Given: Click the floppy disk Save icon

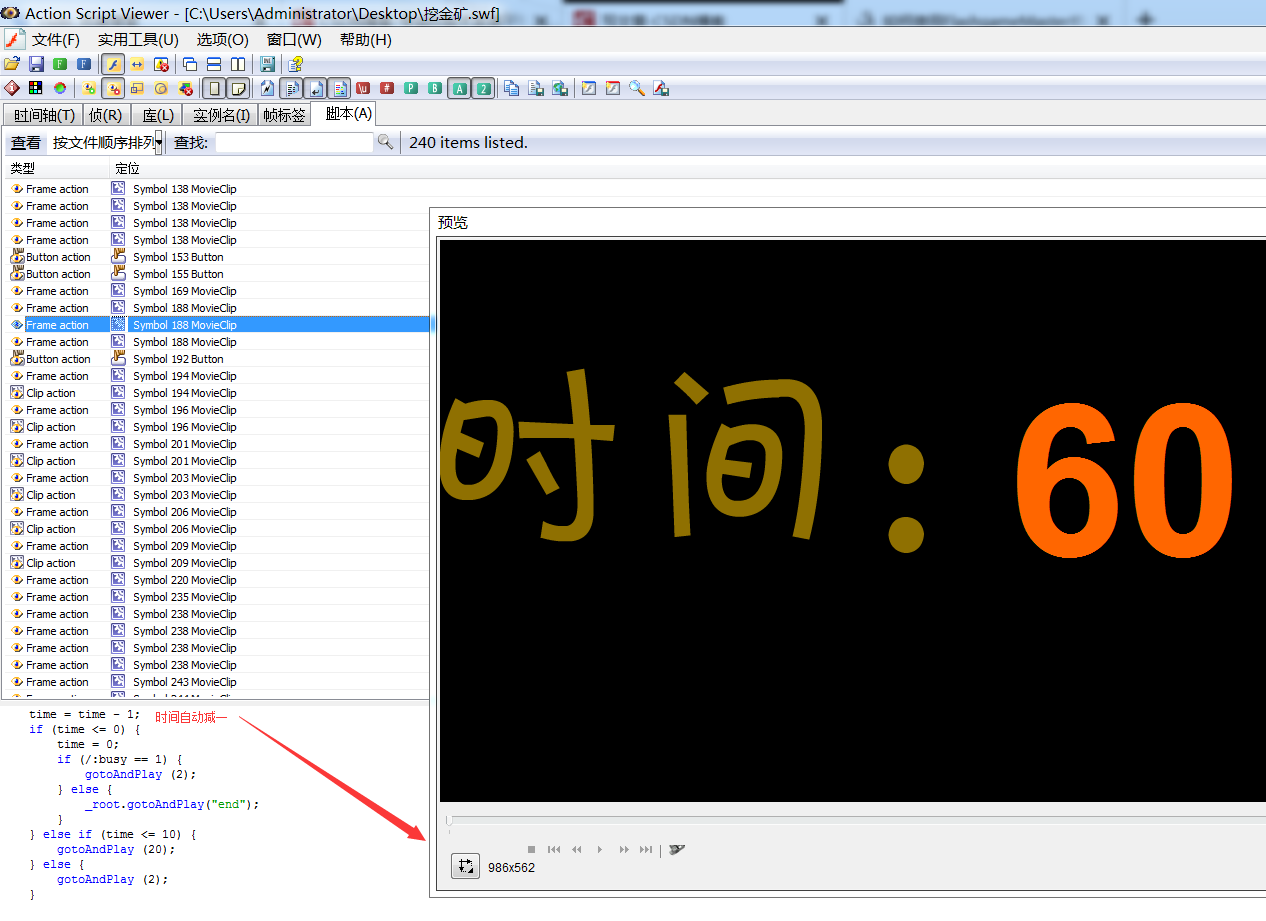Looking at the screenshot, I should click(x=36, y=64).
